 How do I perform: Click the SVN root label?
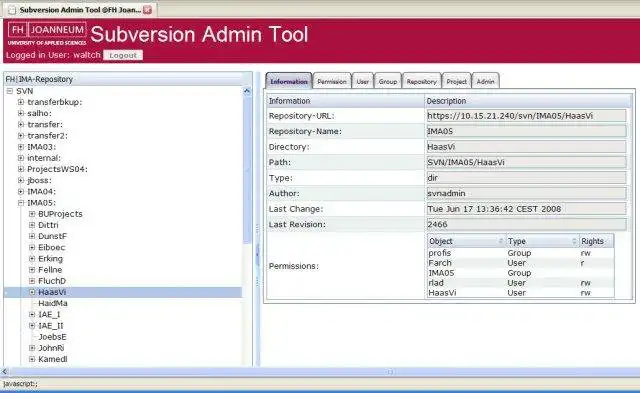(x=24, y=91)
